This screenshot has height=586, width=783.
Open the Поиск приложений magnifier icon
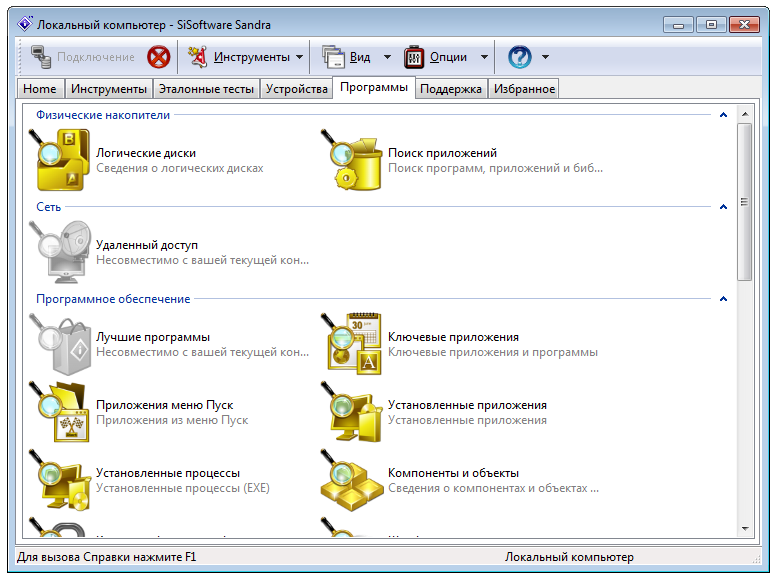click(352, 160)
